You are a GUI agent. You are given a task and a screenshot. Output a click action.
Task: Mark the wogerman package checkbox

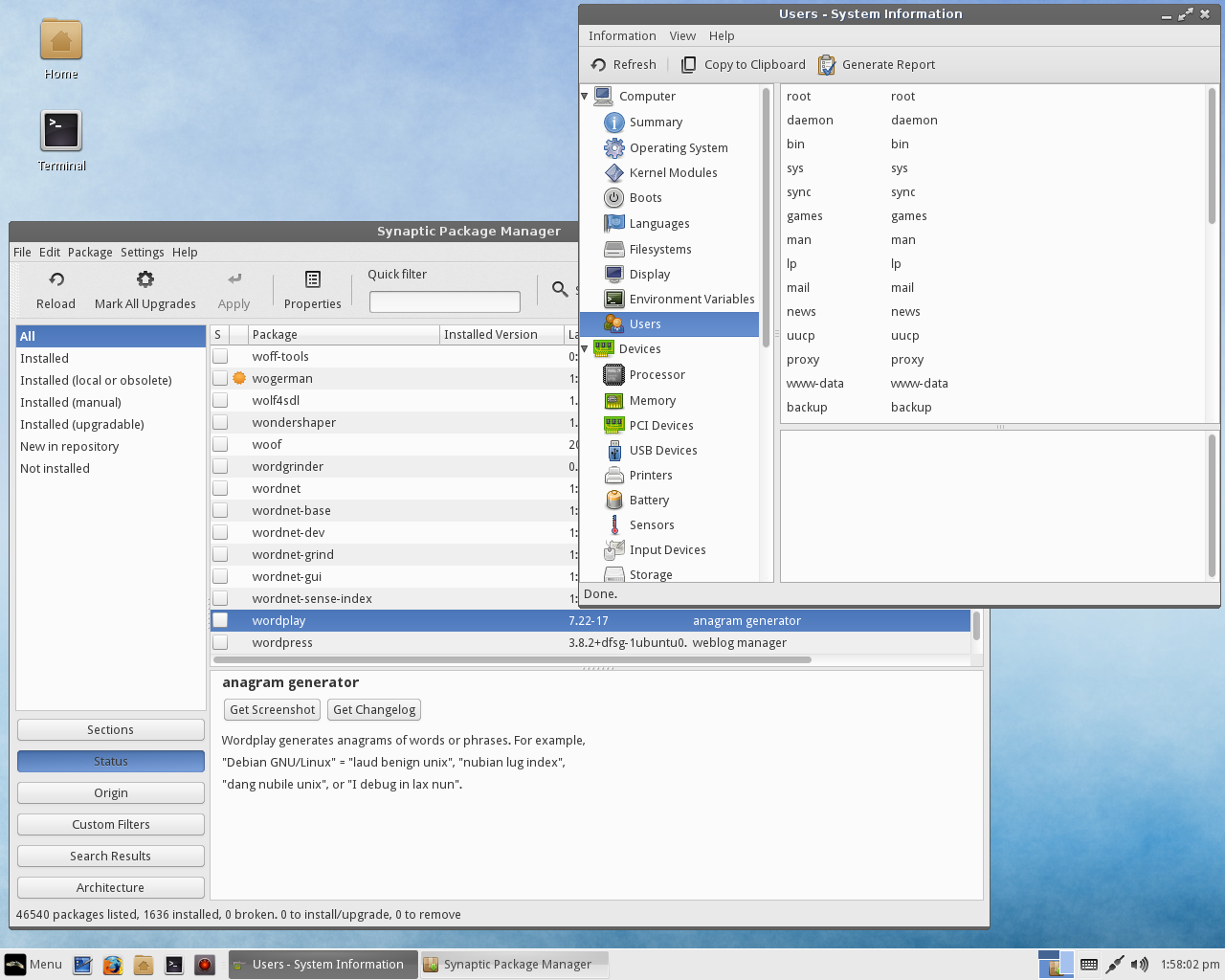220,379
